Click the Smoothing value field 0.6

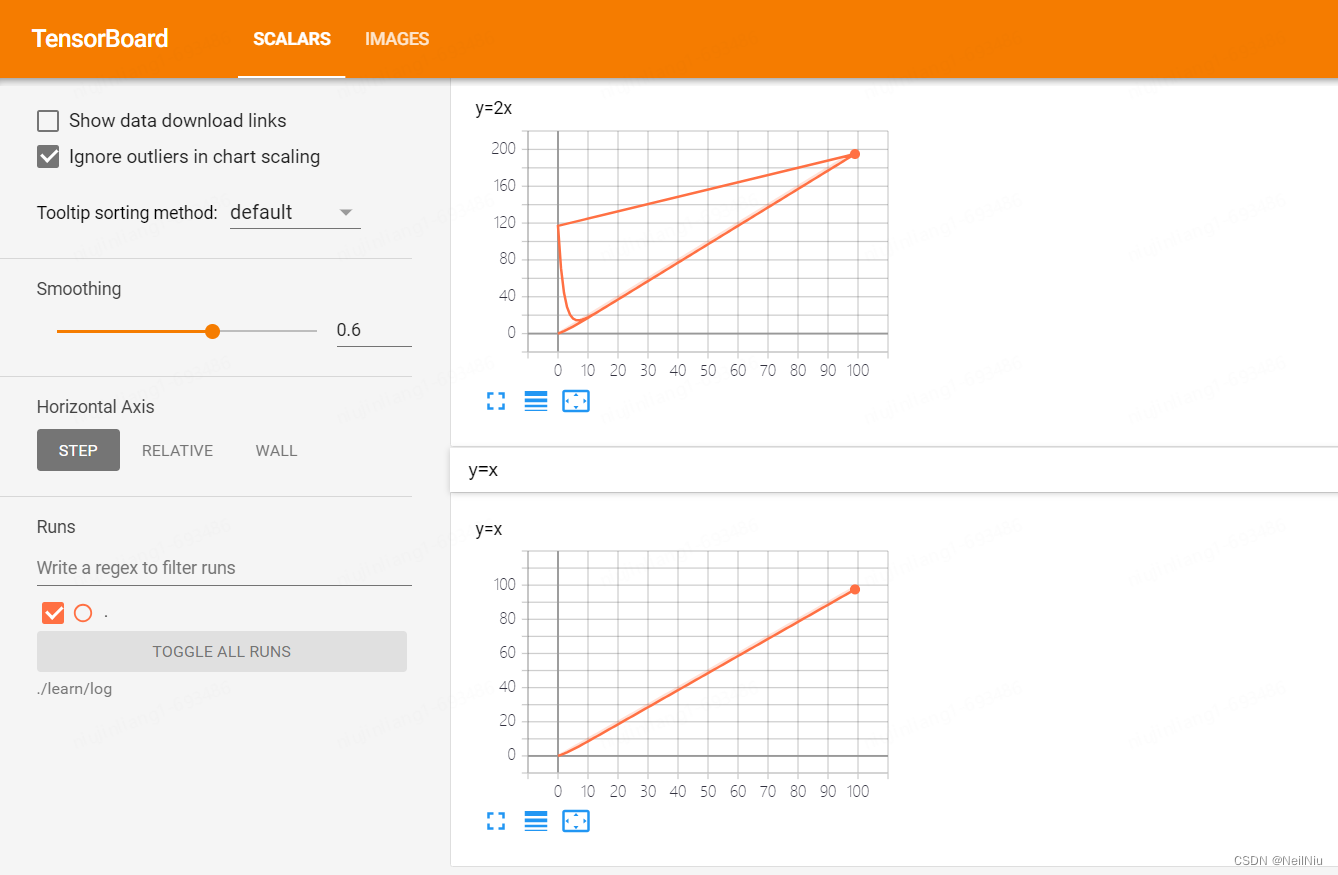(x=374, y=330)
